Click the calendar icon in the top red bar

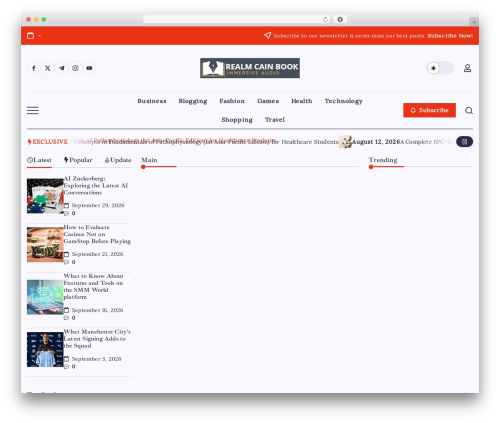[x=30, y=36]
